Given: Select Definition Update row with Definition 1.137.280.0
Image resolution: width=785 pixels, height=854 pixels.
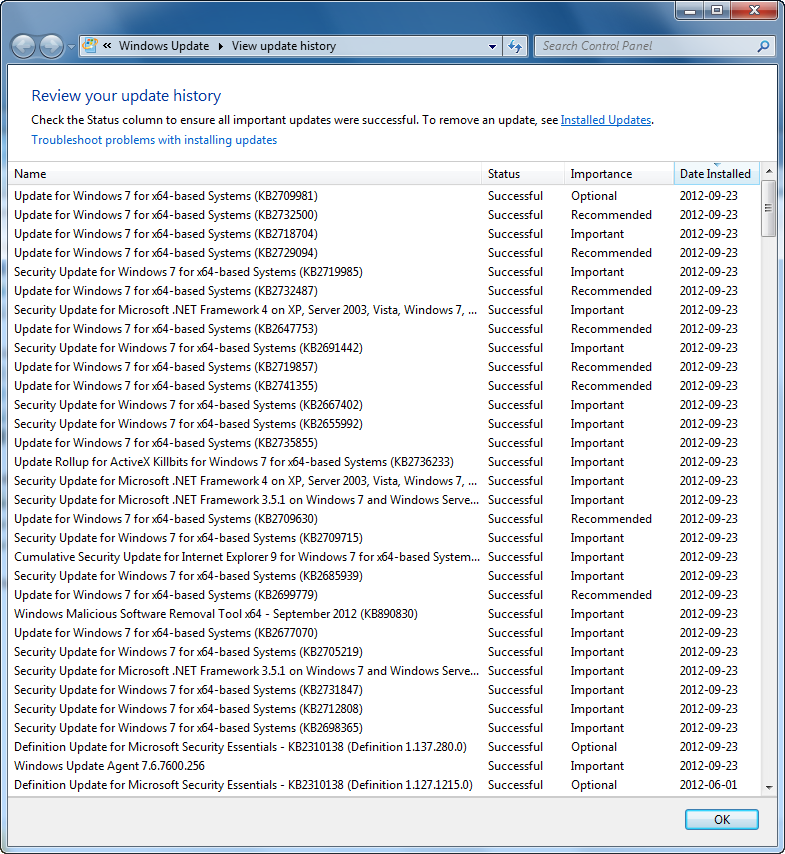Looking at the screenshot, I should tap(384, 747).
